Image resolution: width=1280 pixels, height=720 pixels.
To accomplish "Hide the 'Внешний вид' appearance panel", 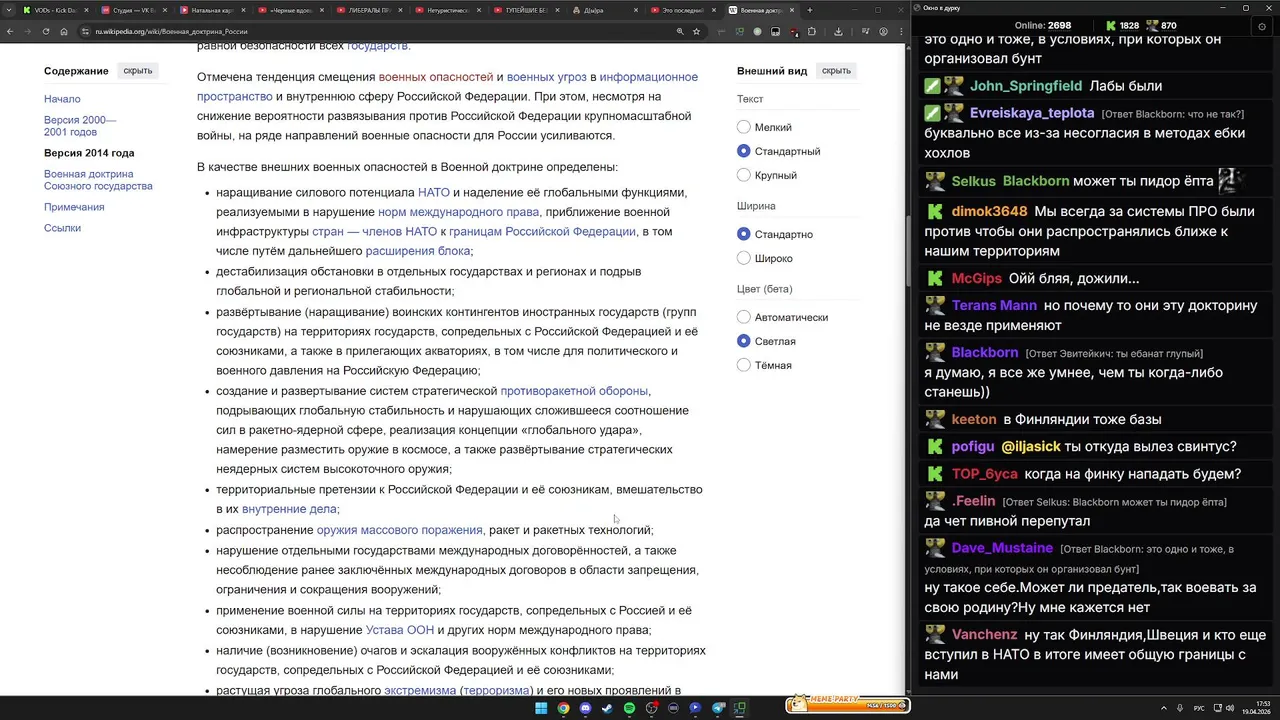I will coord(836,71).
